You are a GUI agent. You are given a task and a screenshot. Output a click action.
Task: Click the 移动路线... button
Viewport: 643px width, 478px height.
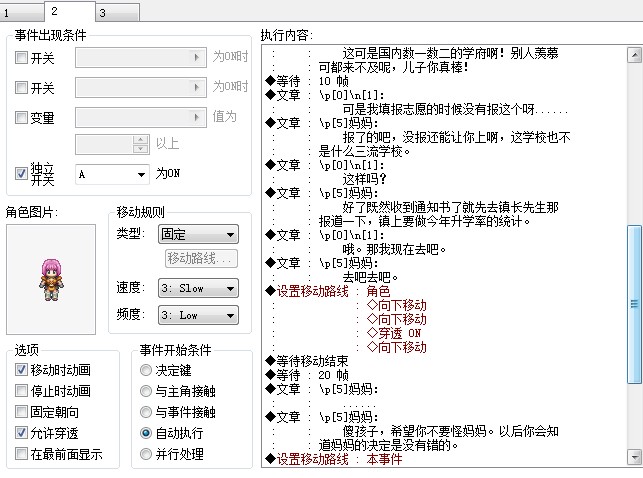(x=201, y=258)
